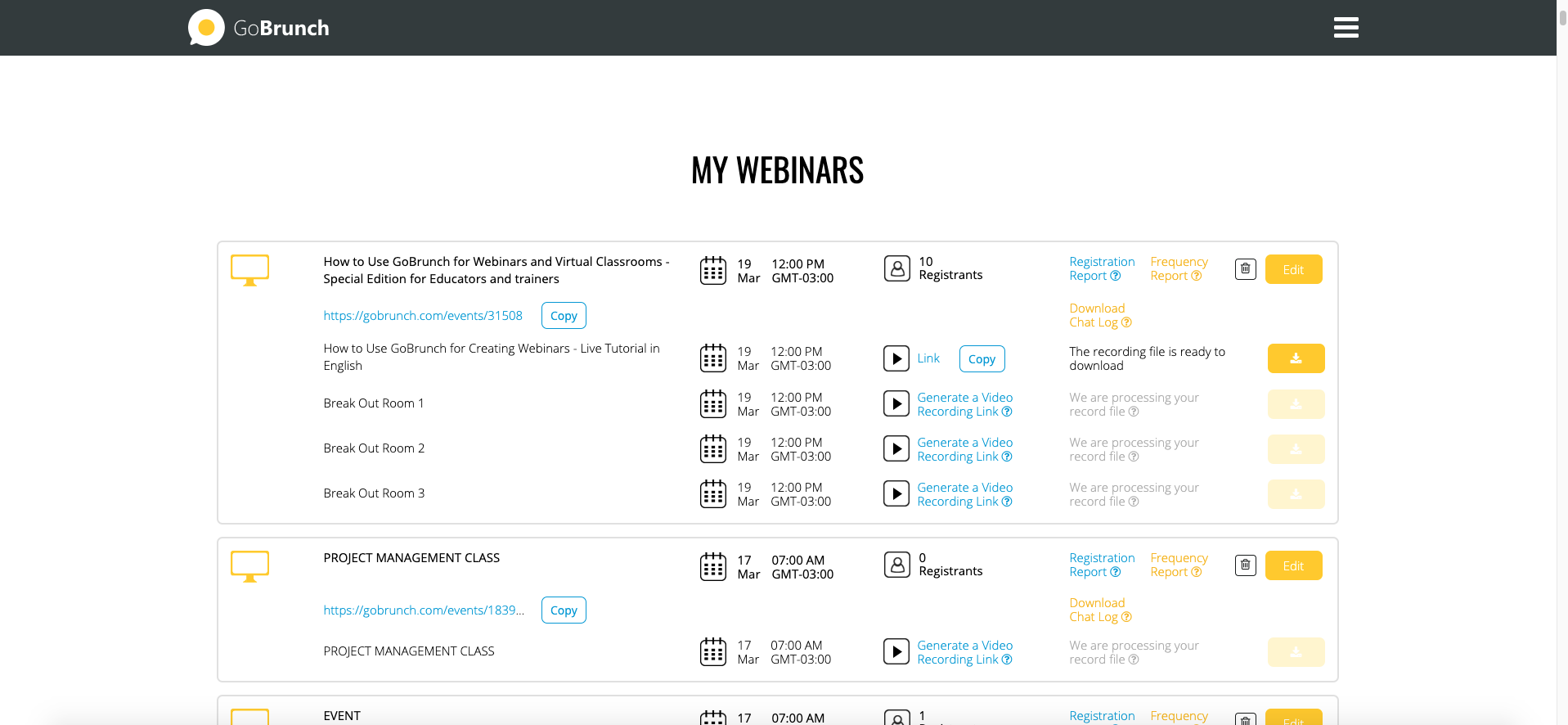Click the monitor icon of the Educators webinar
Image resolution: width=1568 pixels, height=725 pixels.
249,270
